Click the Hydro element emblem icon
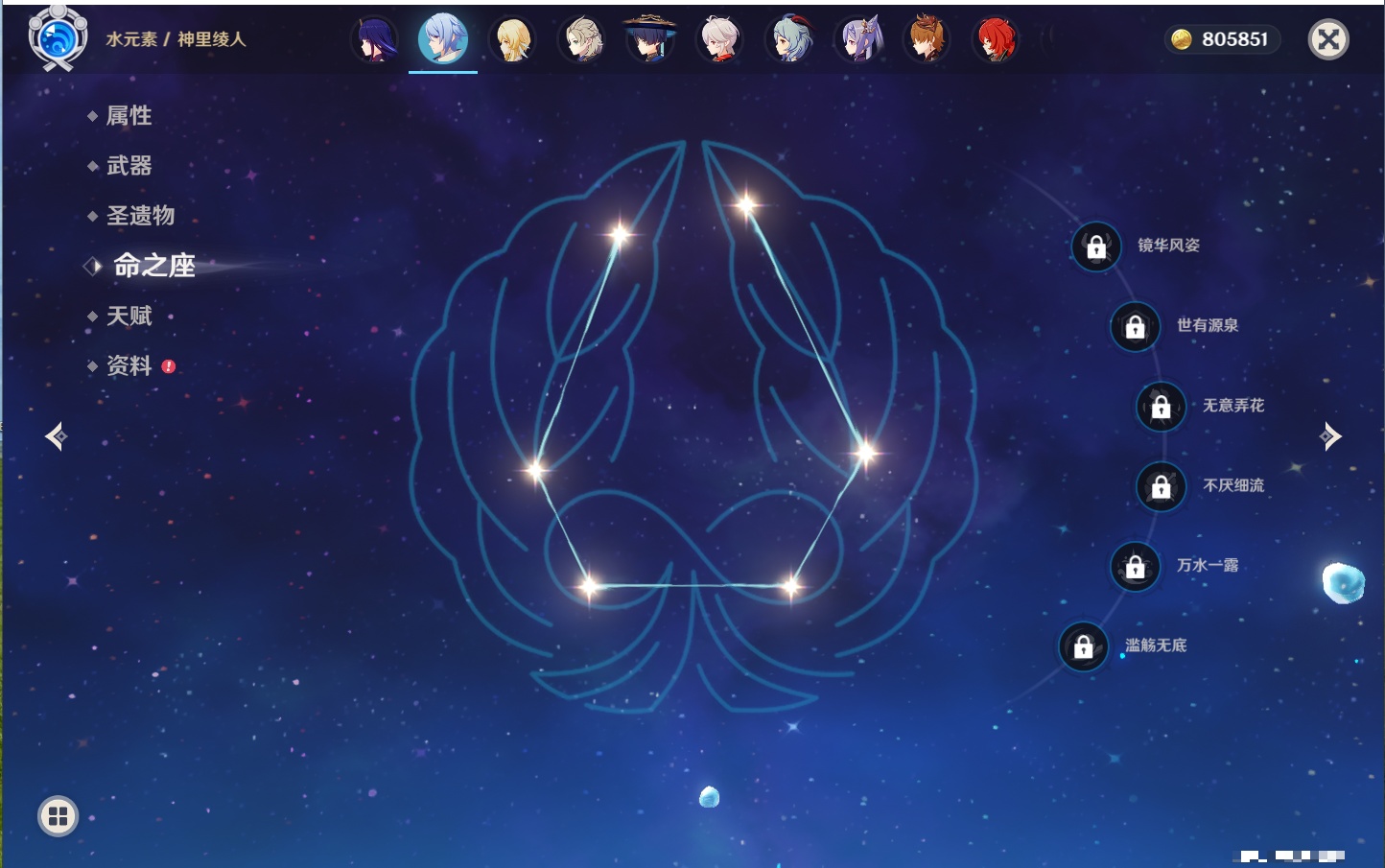The width and height of the screenshot is (1385, 868). click(59, 38)
